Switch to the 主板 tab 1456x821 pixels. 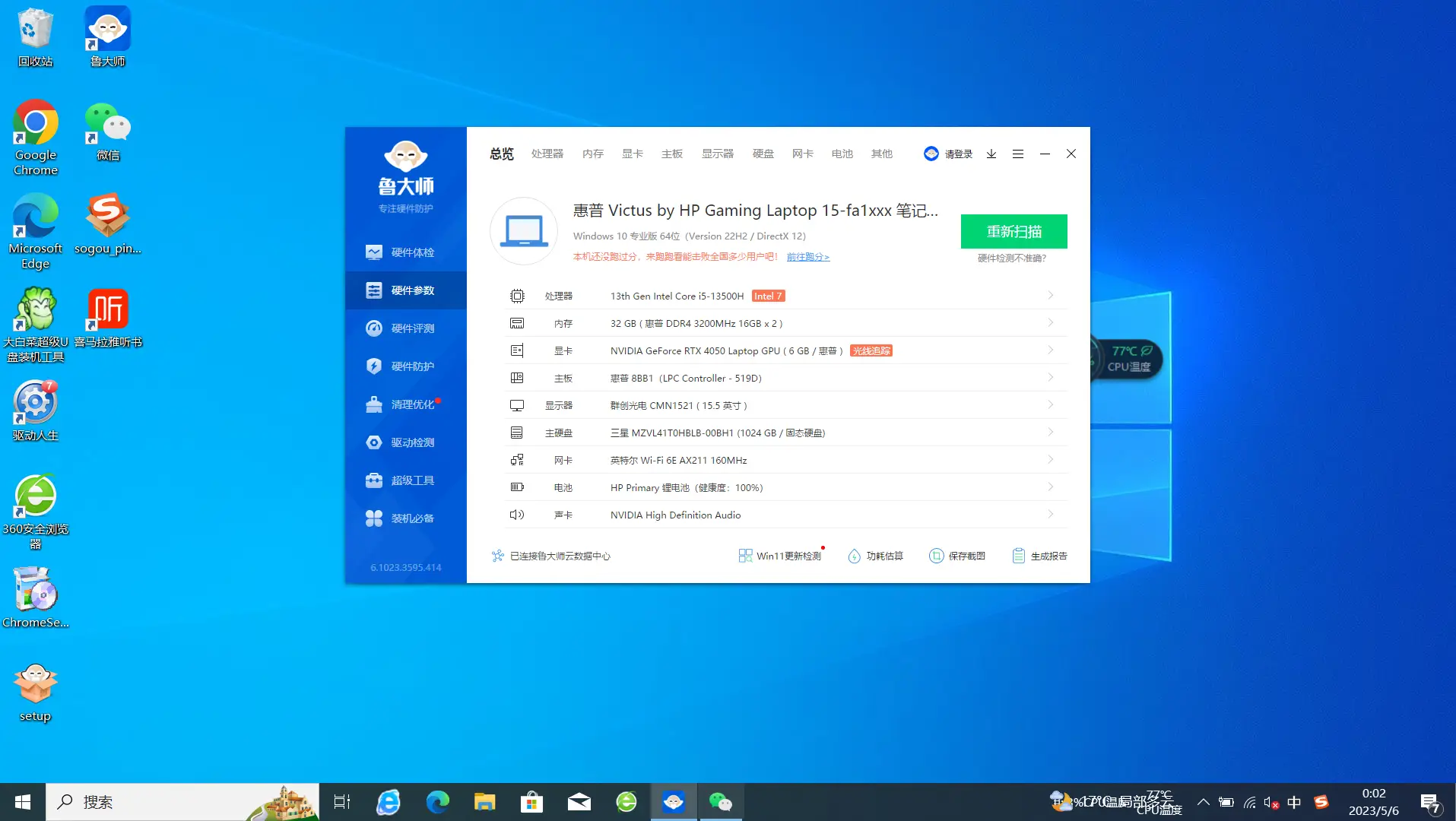tap(672, 154)
